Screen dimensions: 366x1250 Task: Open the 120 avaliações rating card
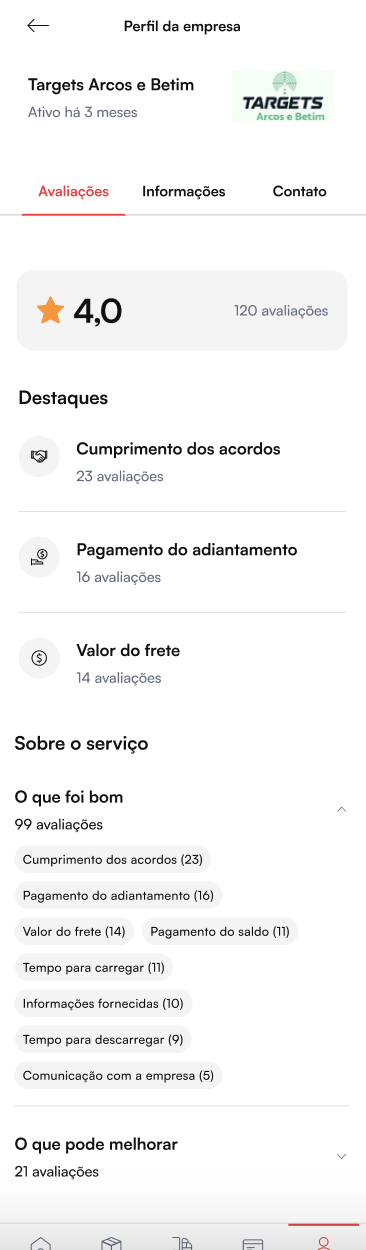(182, 311)
